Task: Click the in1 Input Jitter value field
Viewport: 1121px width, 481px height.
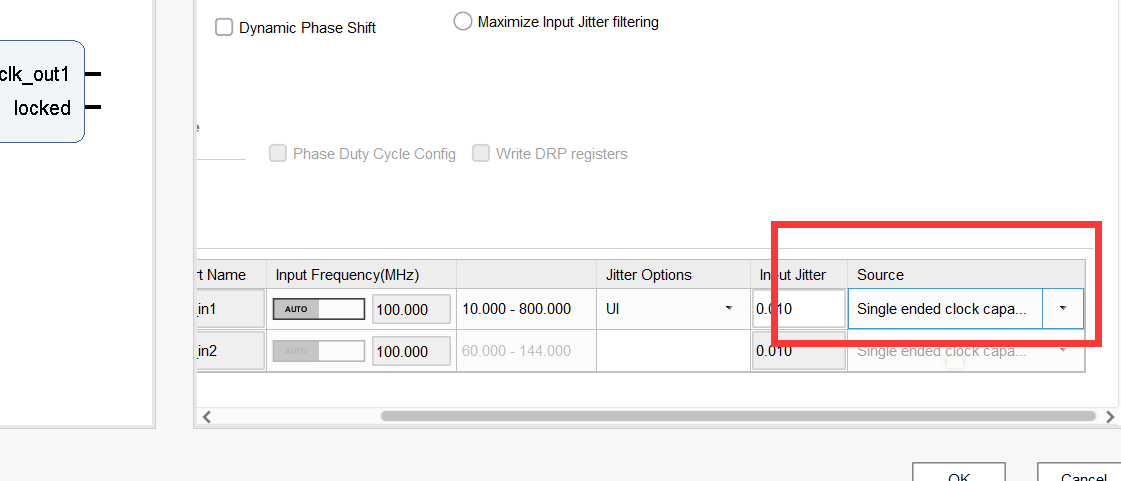Action: point(798,309)
